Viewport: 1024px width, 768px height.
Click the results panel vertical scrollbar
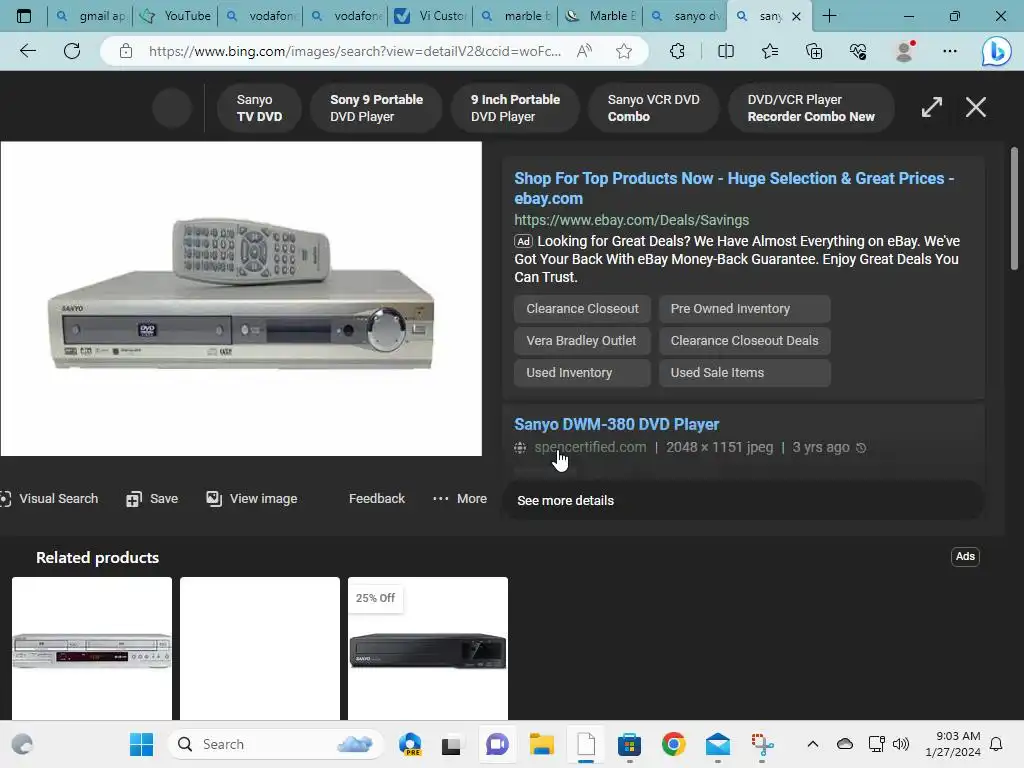point(1014,209)
